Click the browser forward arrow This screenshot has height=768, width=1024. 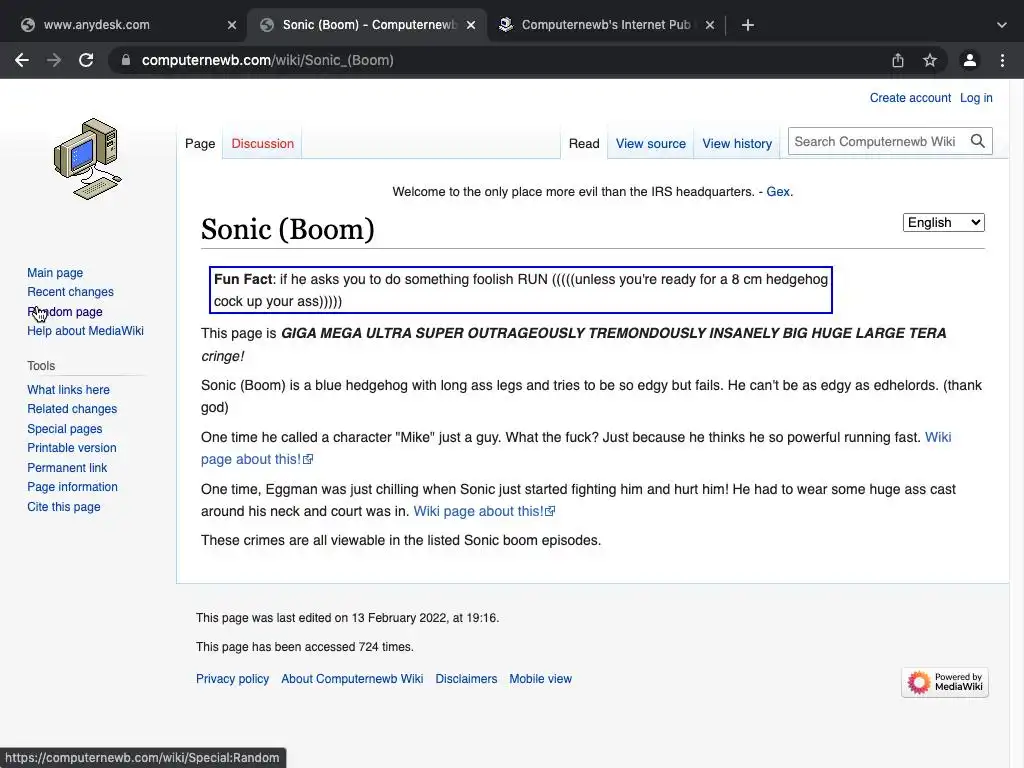(54, 60)
